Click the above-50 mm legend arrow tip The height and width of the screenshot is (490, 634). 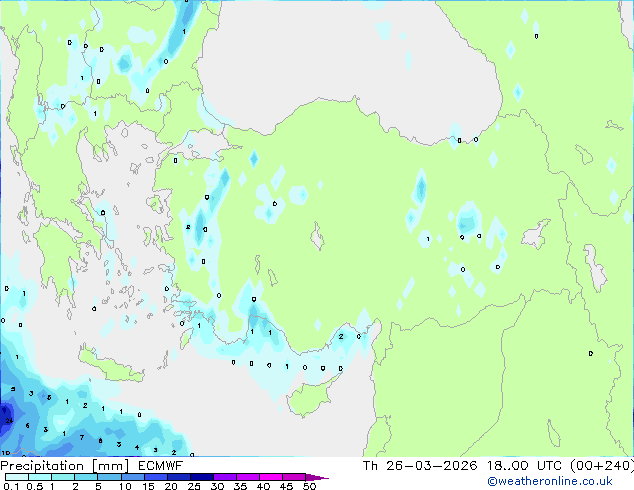pyautogui.click(x=317, y=477)
